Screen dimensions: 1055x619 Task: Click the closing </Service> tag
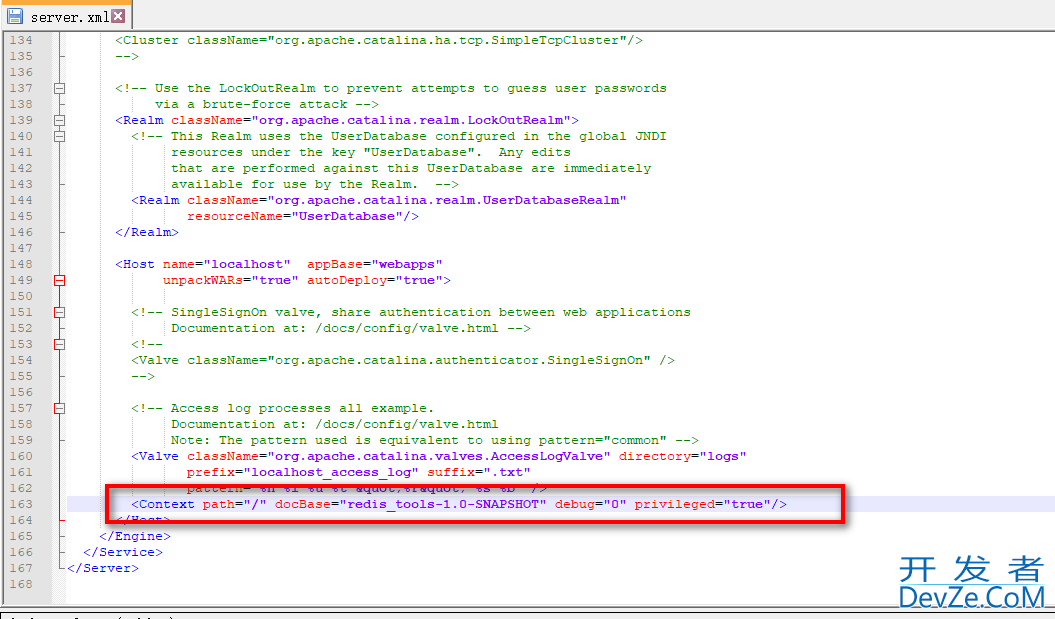[122, 553]
